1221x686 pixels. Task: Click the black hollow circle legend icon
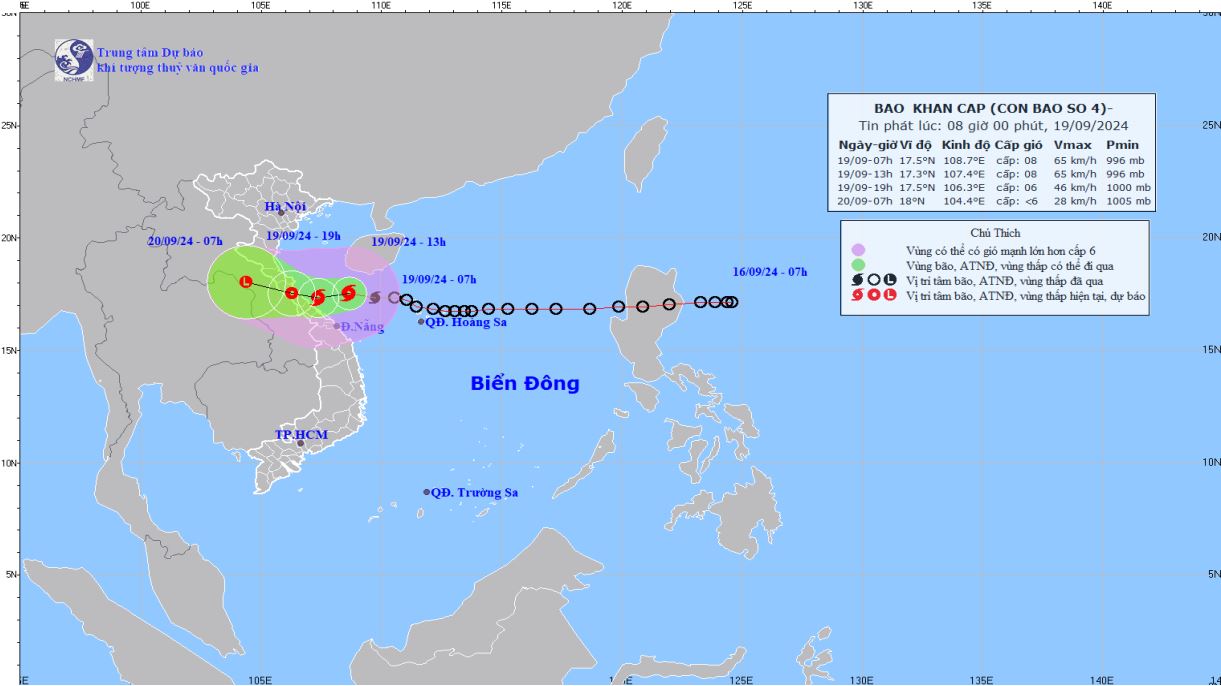click(872, 281)
